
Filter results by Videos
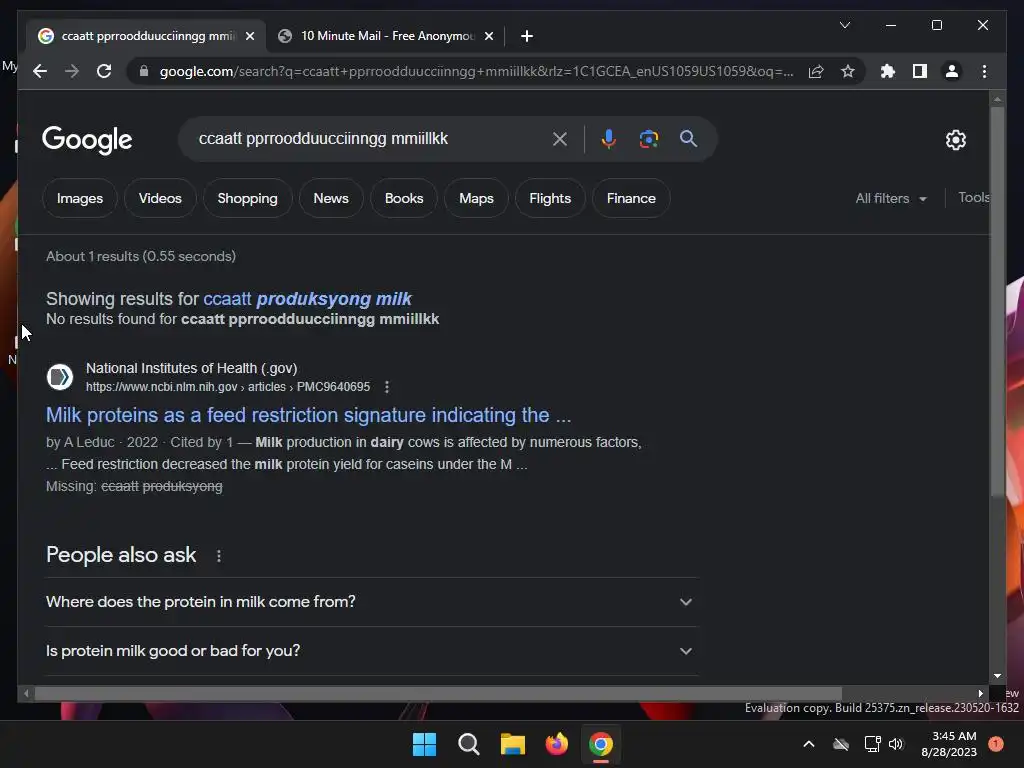160,199
